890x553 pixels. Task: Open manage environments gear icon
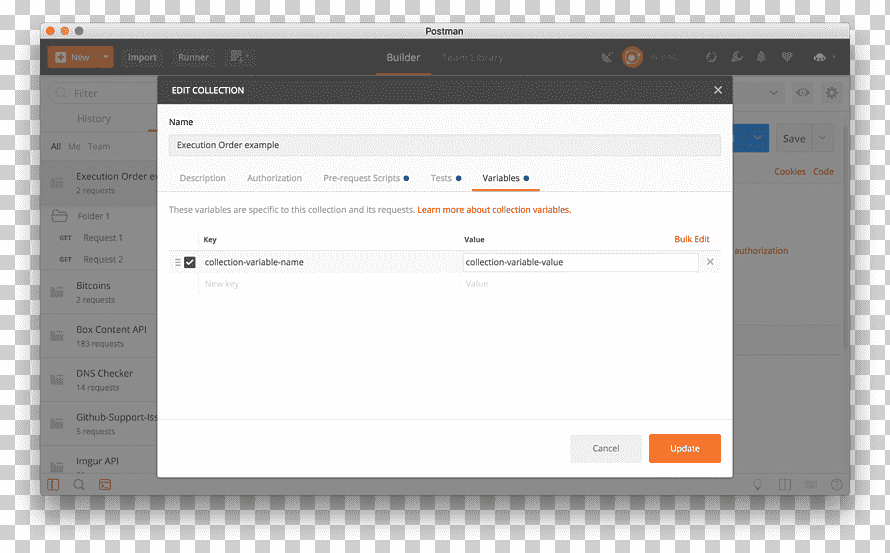click(x=831, y=93)
